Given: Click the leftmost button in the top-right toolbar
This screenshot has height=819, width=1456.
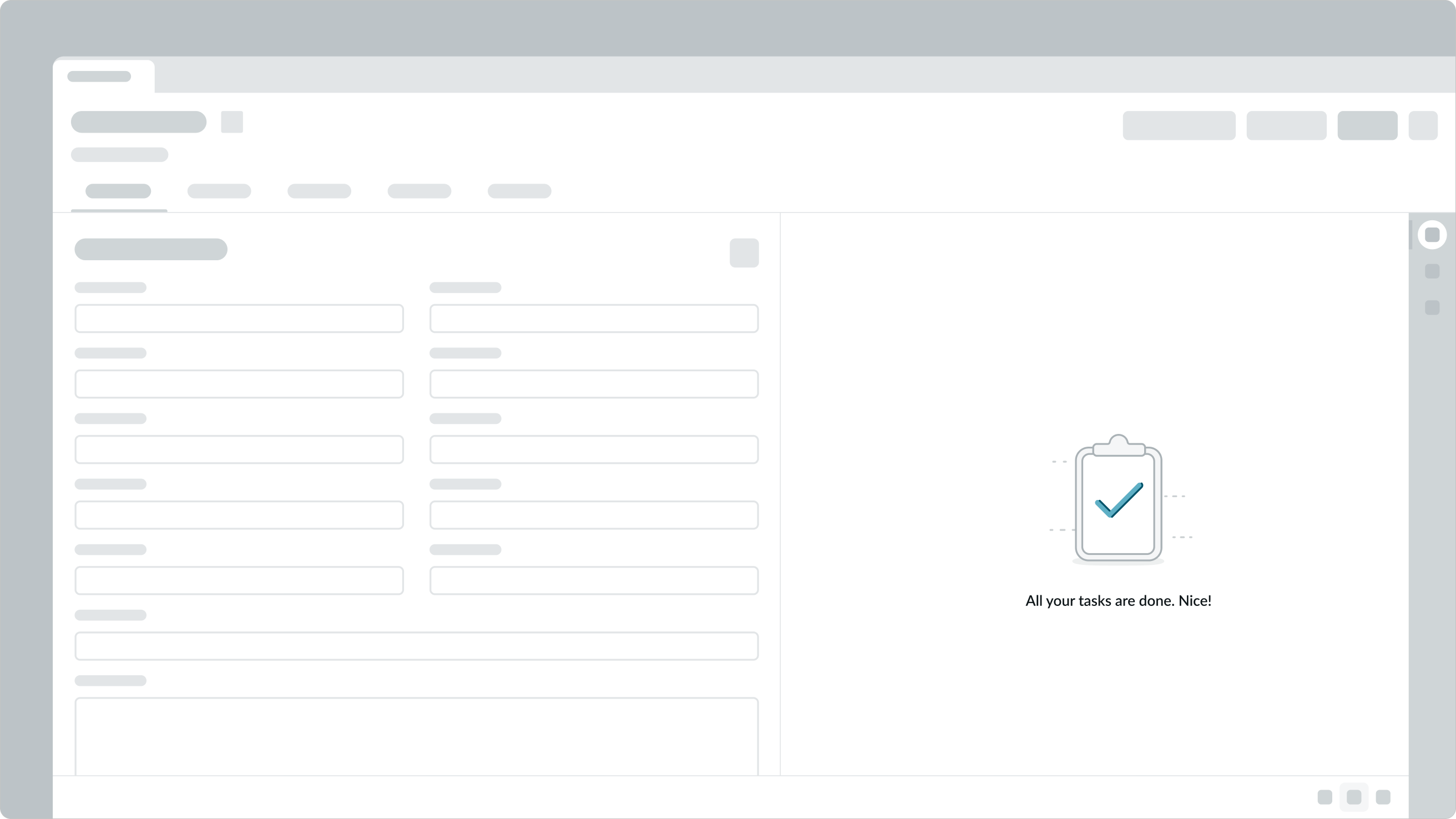Looking at the screenshot, I should tap(1179, 125).
